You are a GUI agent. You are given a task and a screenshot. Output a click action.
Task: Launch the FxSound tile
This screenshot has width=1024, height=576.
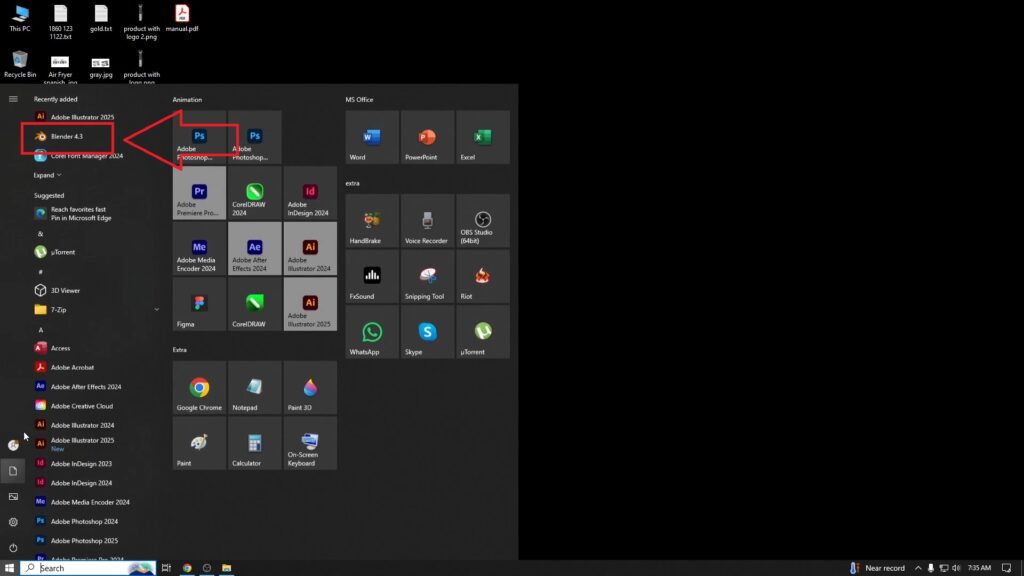coord(372,276)
